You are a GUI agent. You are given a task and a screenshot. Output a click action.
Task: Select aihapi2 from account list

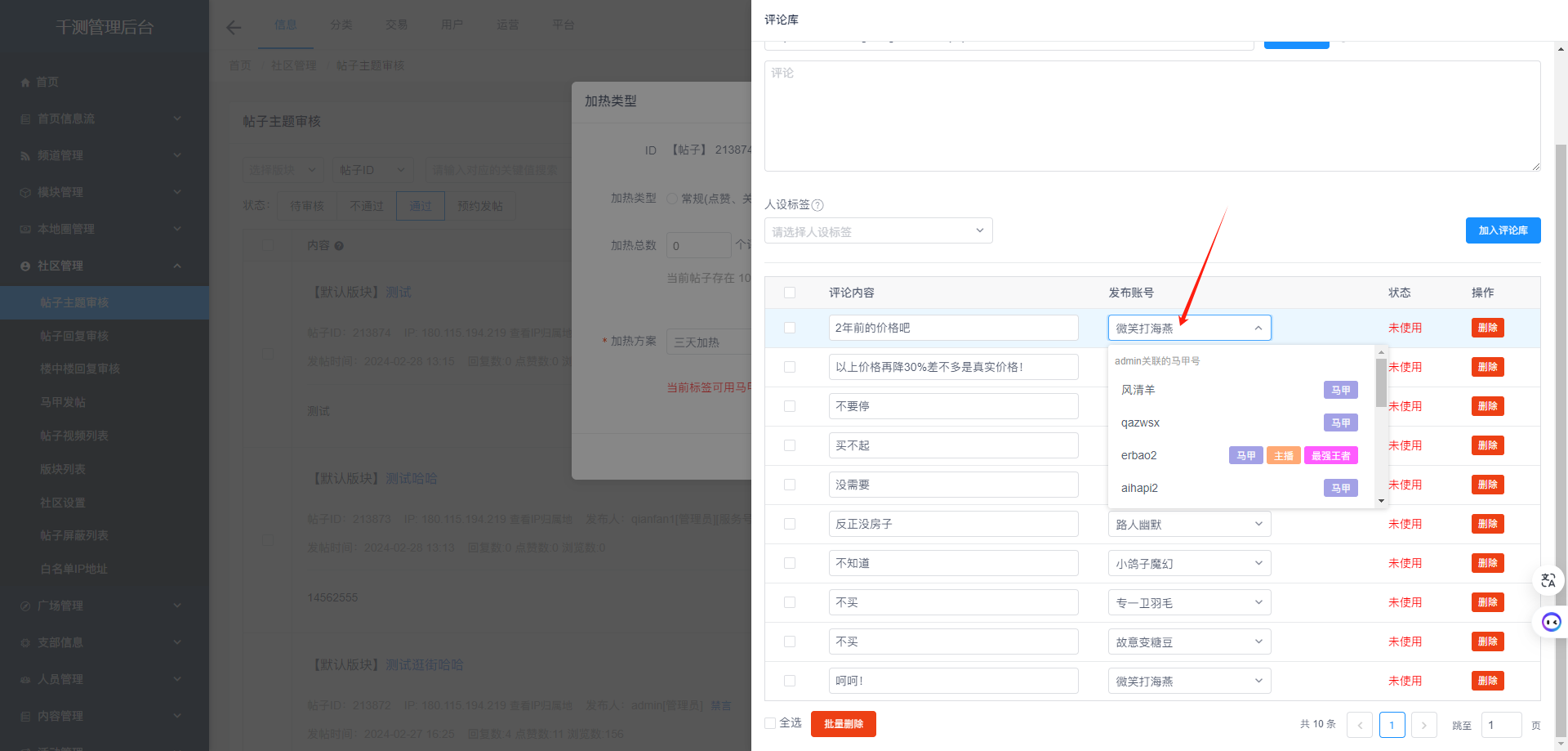[1241, 488]
